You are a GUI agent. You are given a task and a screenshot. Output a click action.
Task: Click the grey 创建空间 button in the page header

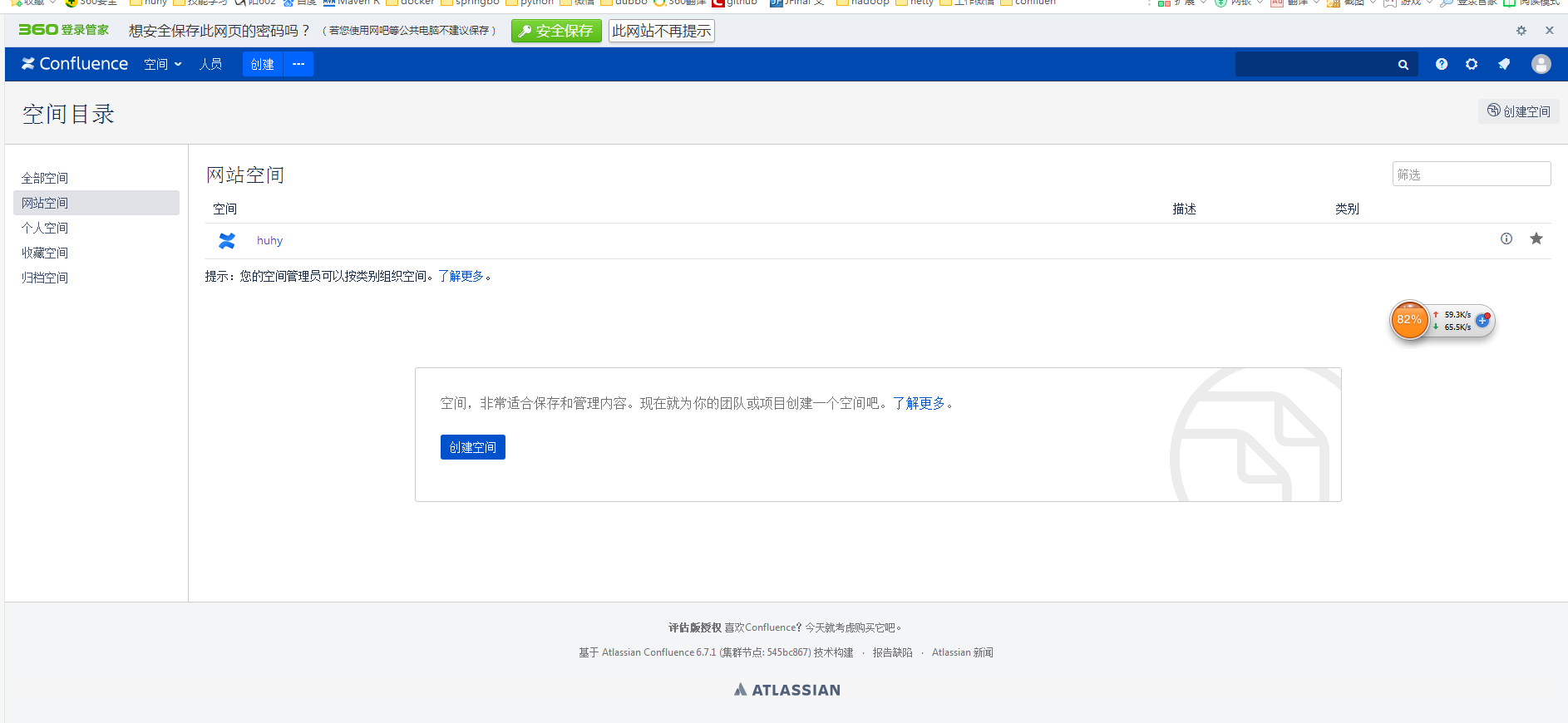tap(1519, 111)
